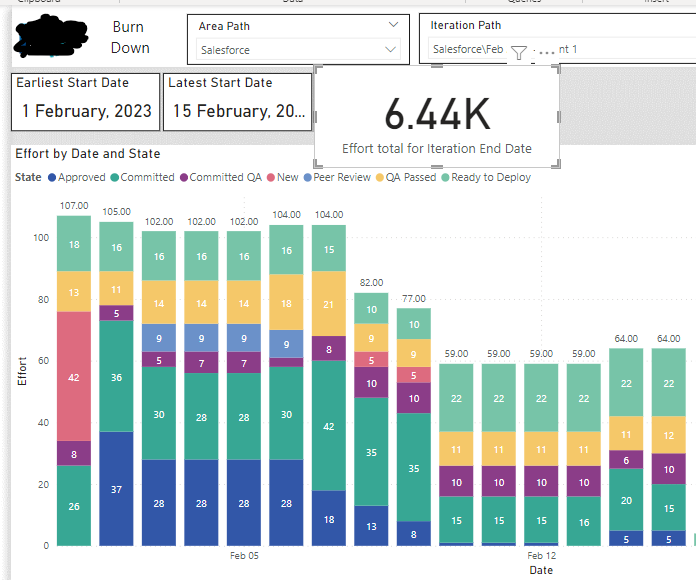
Task: Select the Approved segment labeled 13 in 82.00 bar
Action: click(371, 526)
